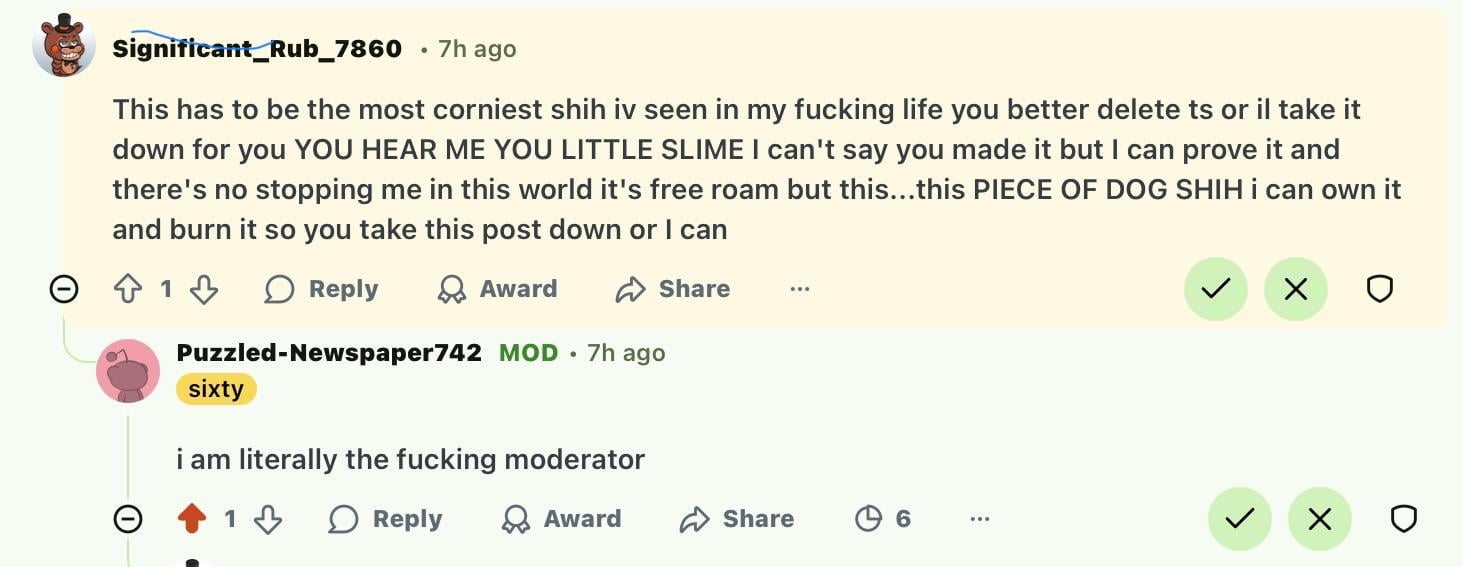Open mod shield on Puzzled-Newspaper742's reply

coord(1403,519)
